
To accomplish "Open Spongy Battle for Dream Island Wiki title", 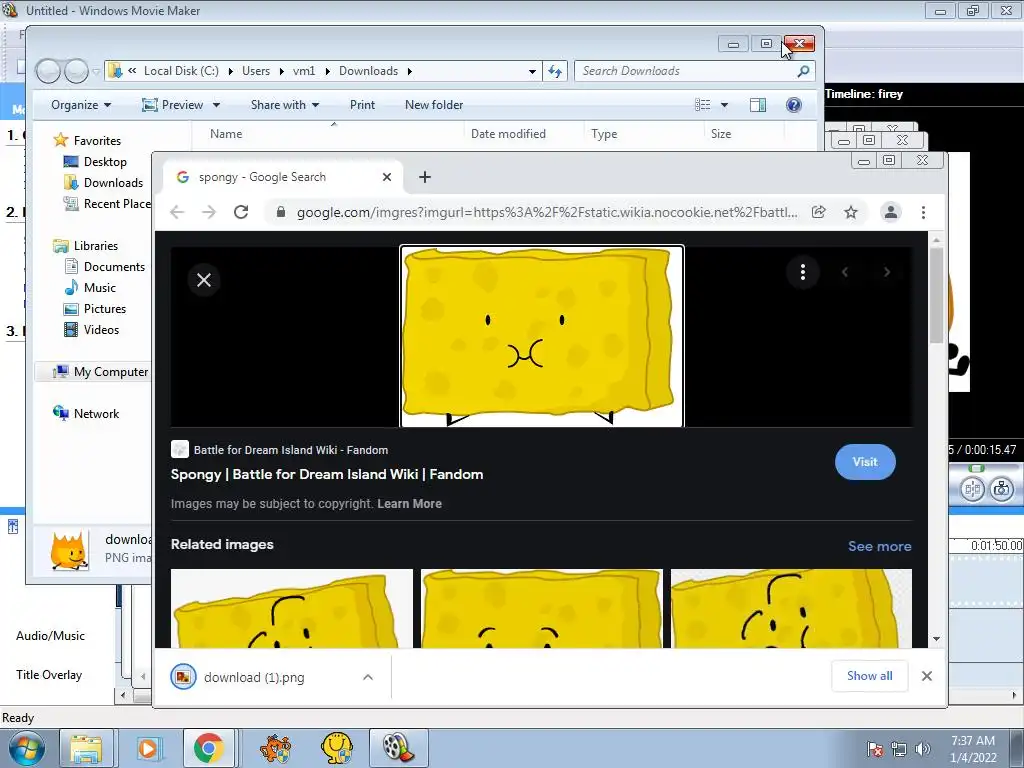I will pyautogui.click(x=327, y=474).
